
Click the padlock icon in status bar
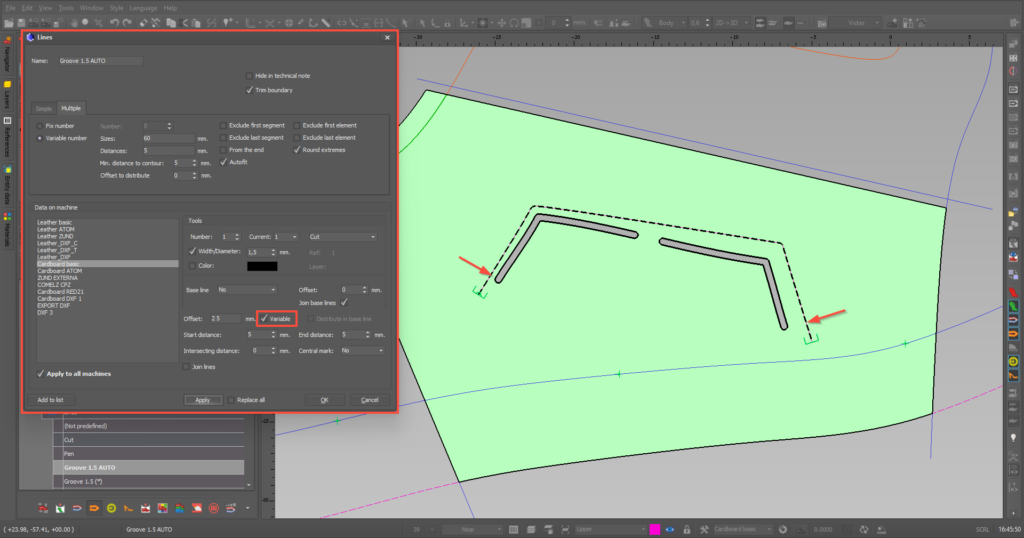coord(686,530)
